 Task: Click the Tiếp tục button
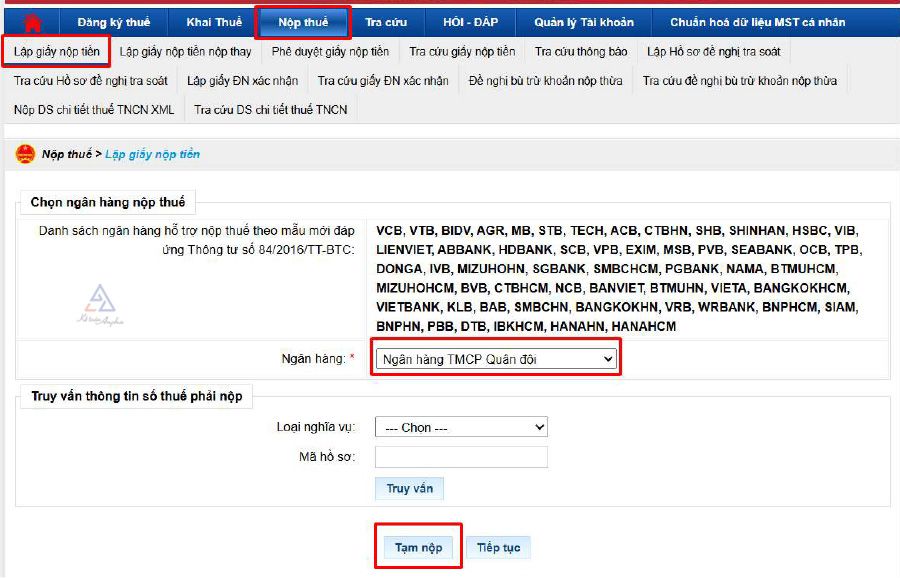coord(498,548)
